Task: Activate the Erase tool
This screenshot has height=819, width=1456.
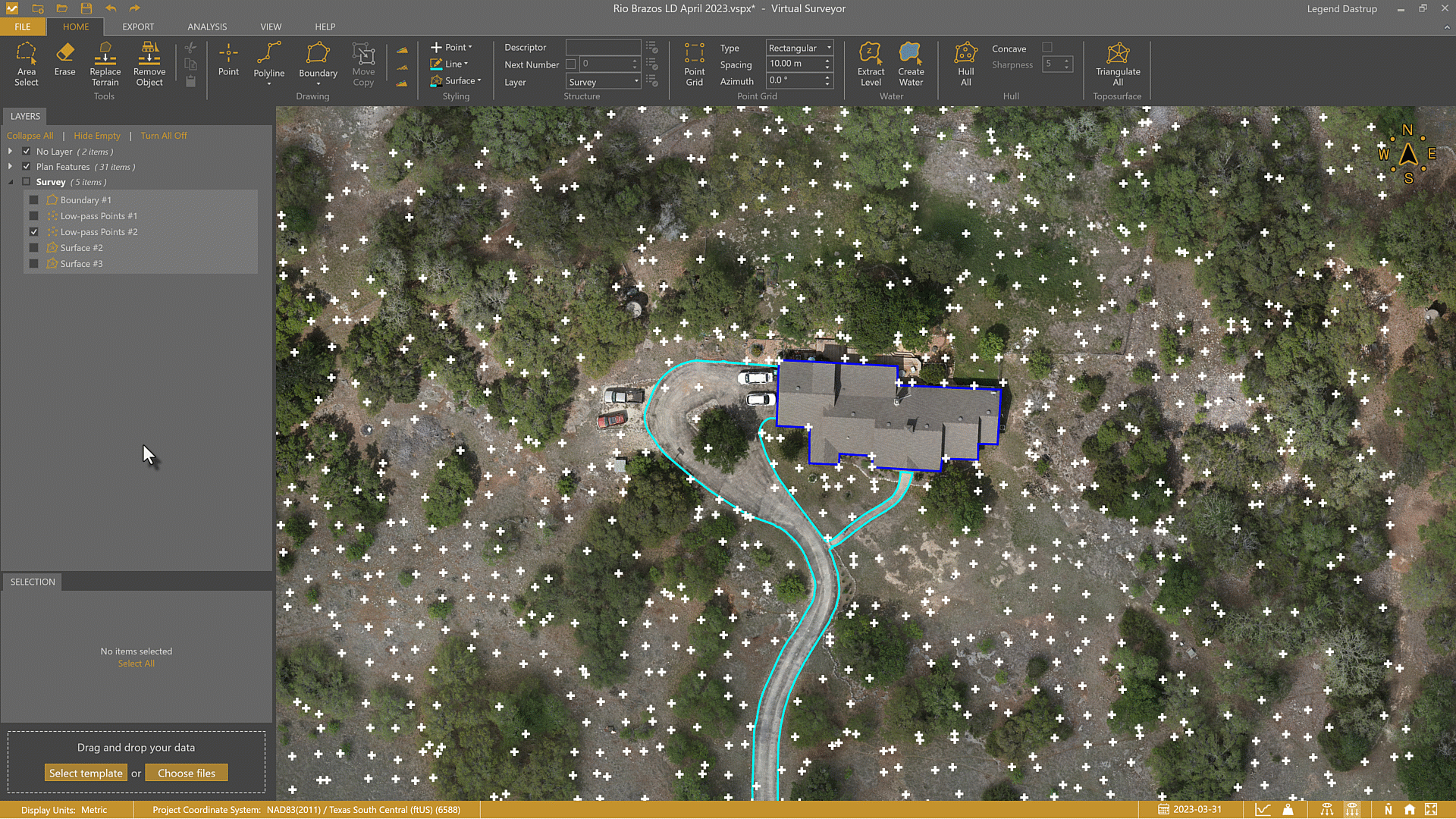Action: point(64,59)
